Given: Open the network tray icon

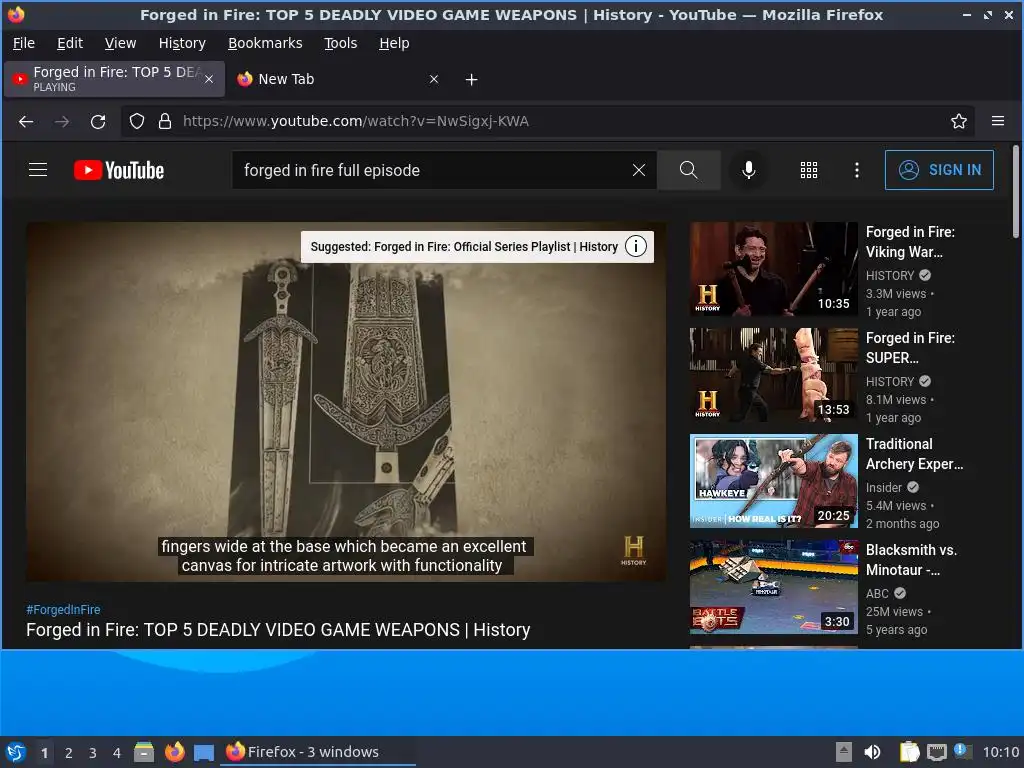Looking at the screenshot, I should (x=937, y=752).
